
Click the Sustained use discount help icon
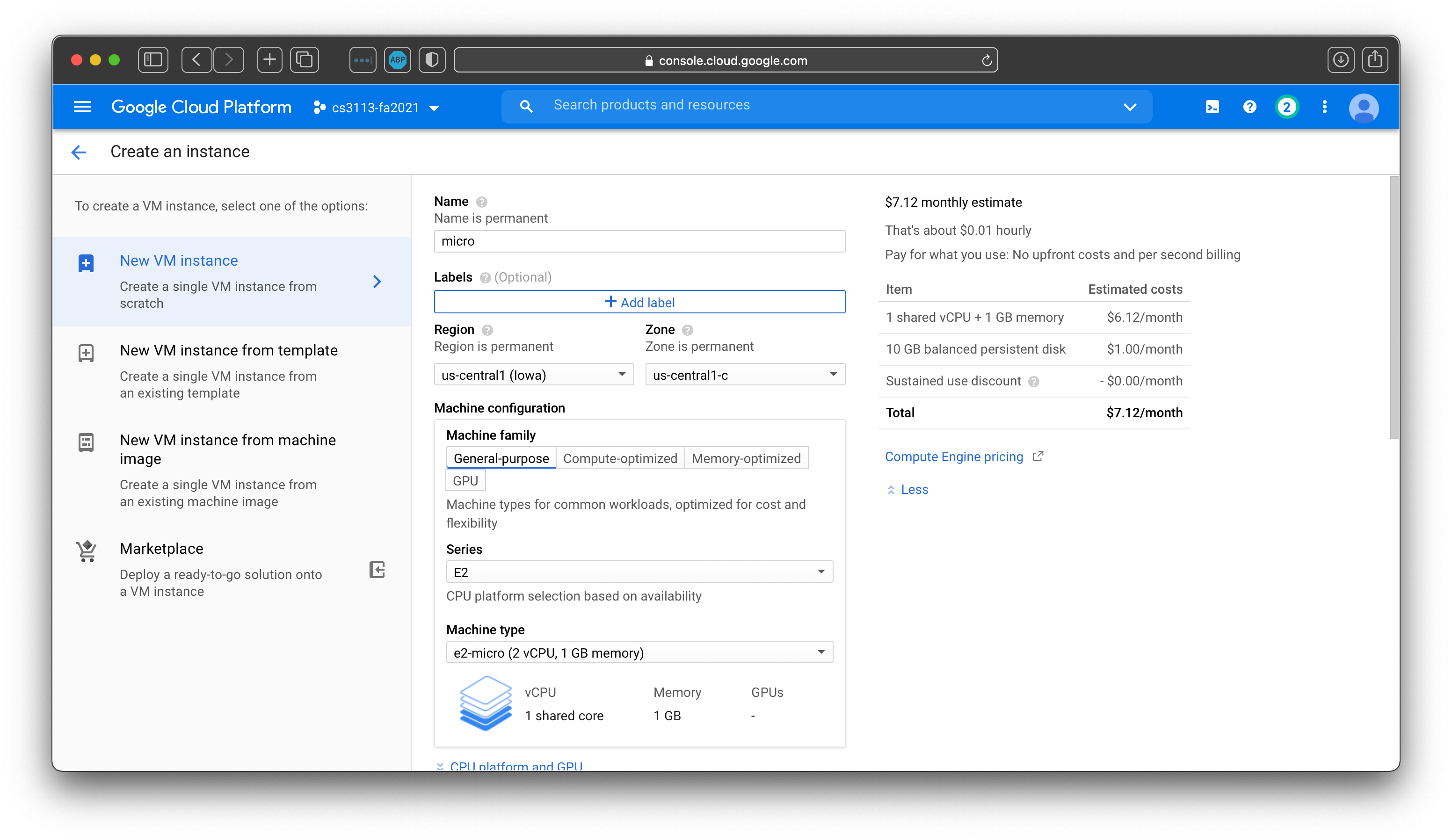(x=1034, y=382)
